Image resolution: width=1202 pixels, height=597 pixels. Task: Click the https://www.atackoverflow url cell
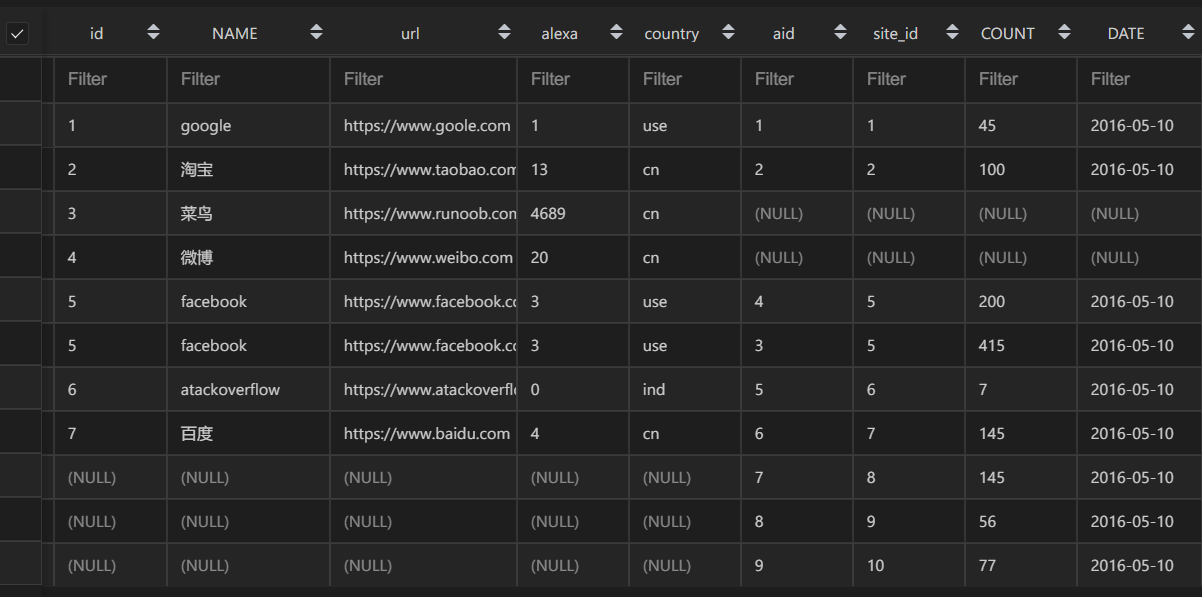[x=423, y=390]
